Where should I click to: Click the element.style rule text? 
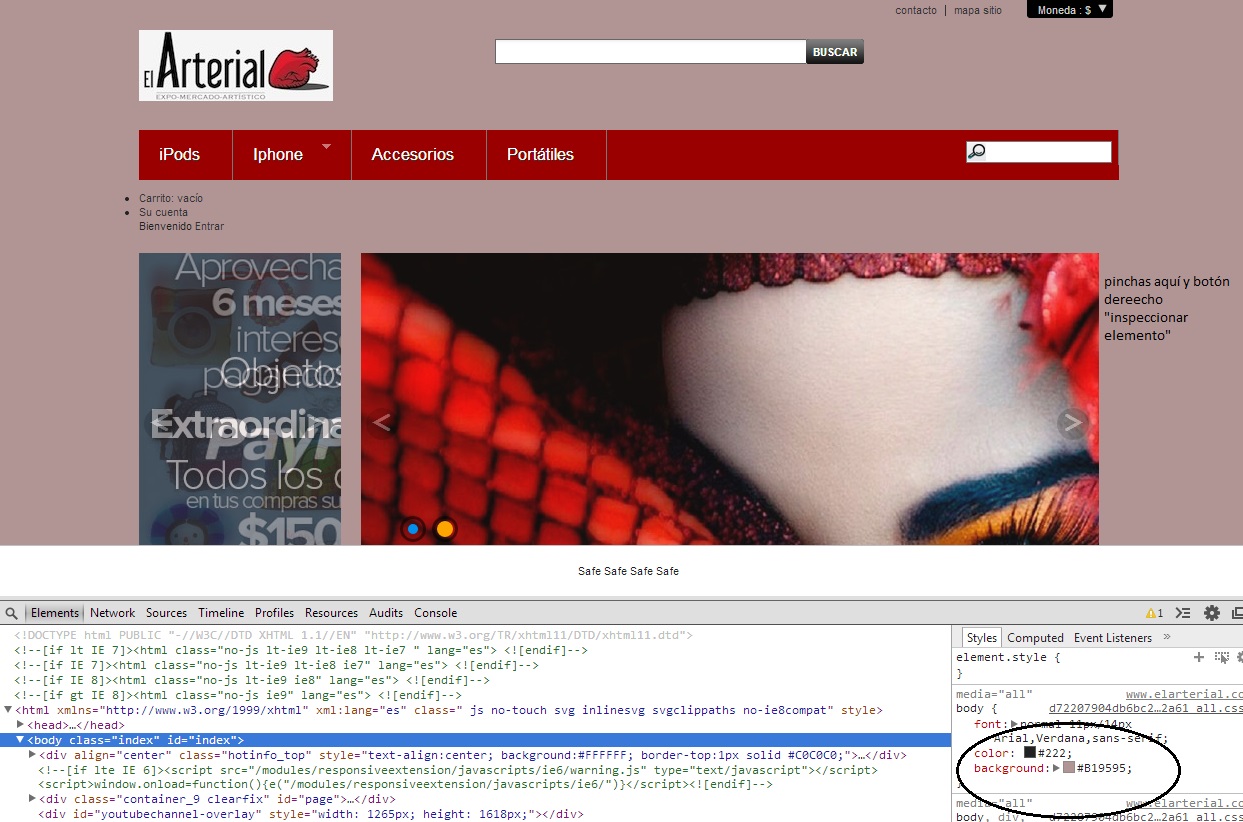point(1008,657)
